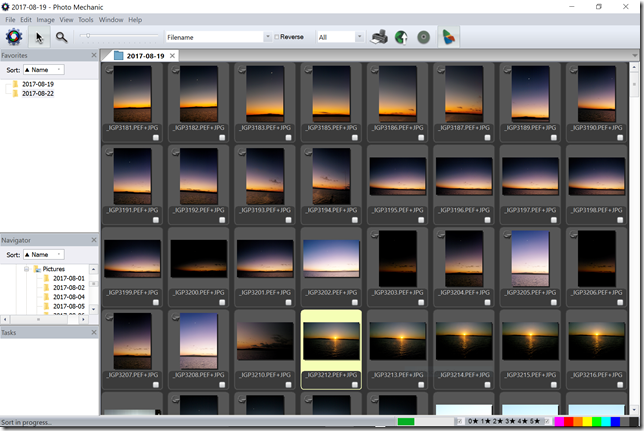Toggle the Reverse sort checkbox
Viewport: 644px width, 431px height.
point(277,37)
